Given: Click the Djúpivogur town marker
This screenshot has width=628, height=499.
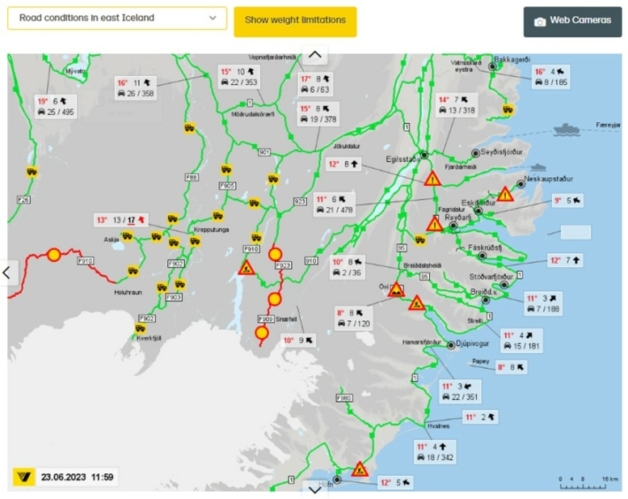Looking at the screenshot, I should (x=451, y=345).
